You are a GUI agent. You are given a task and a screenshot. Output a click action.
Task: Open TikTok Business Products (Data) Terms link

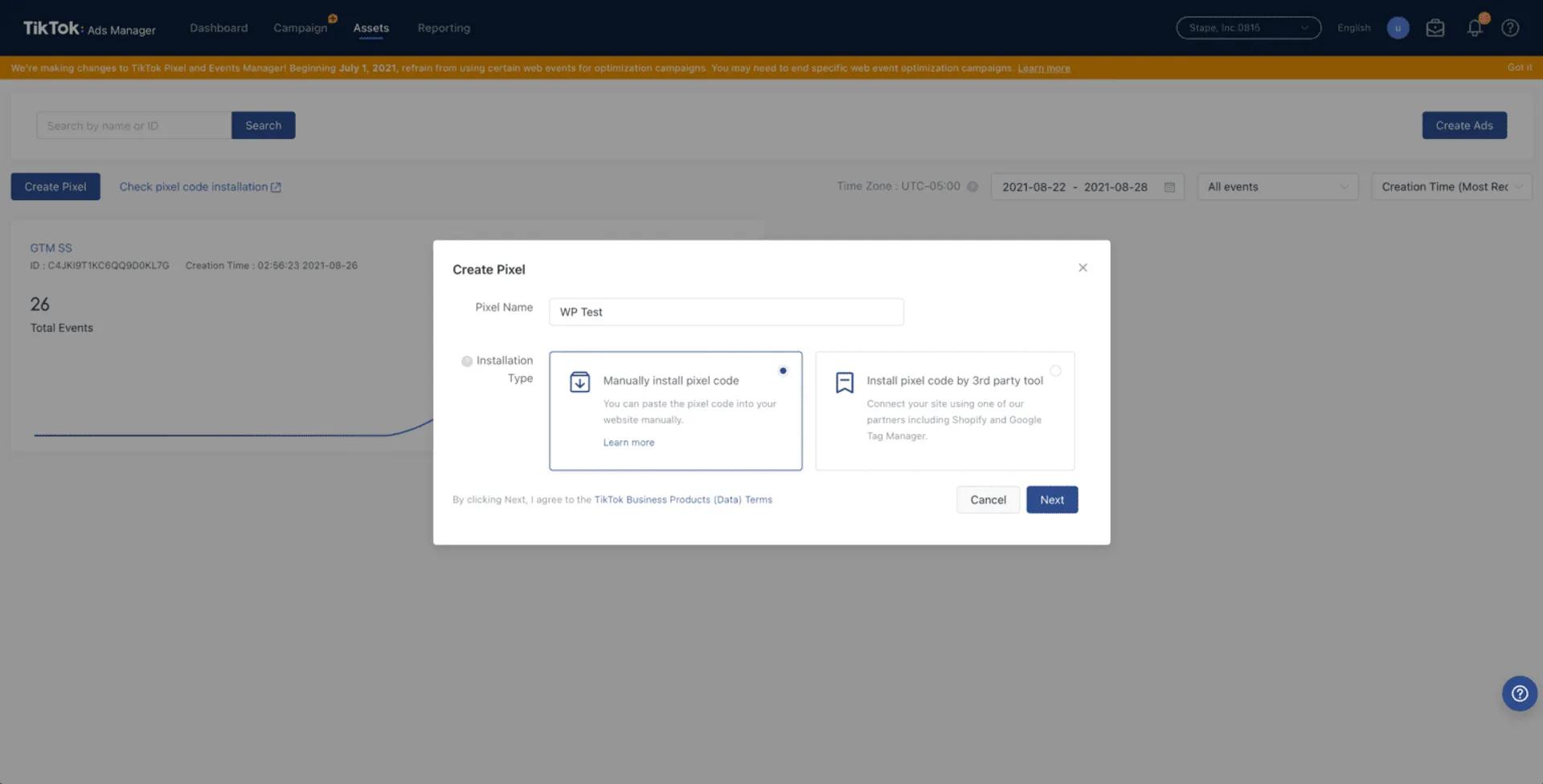coord(683,500)
